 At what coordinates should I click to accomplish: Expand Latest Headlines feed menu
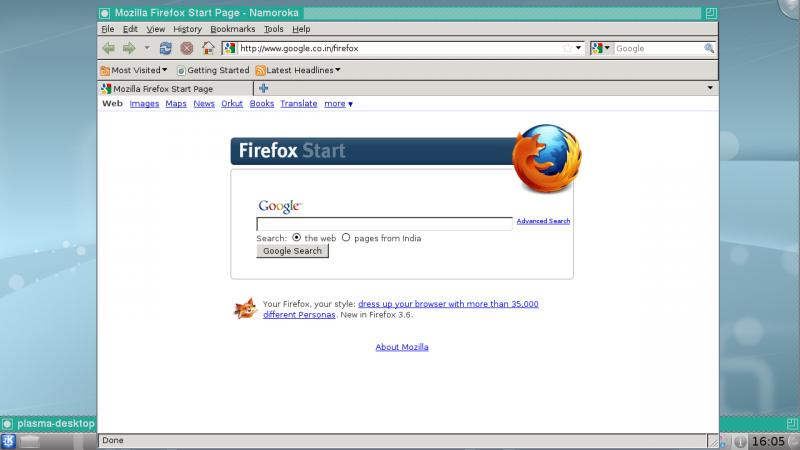(298, 70)
